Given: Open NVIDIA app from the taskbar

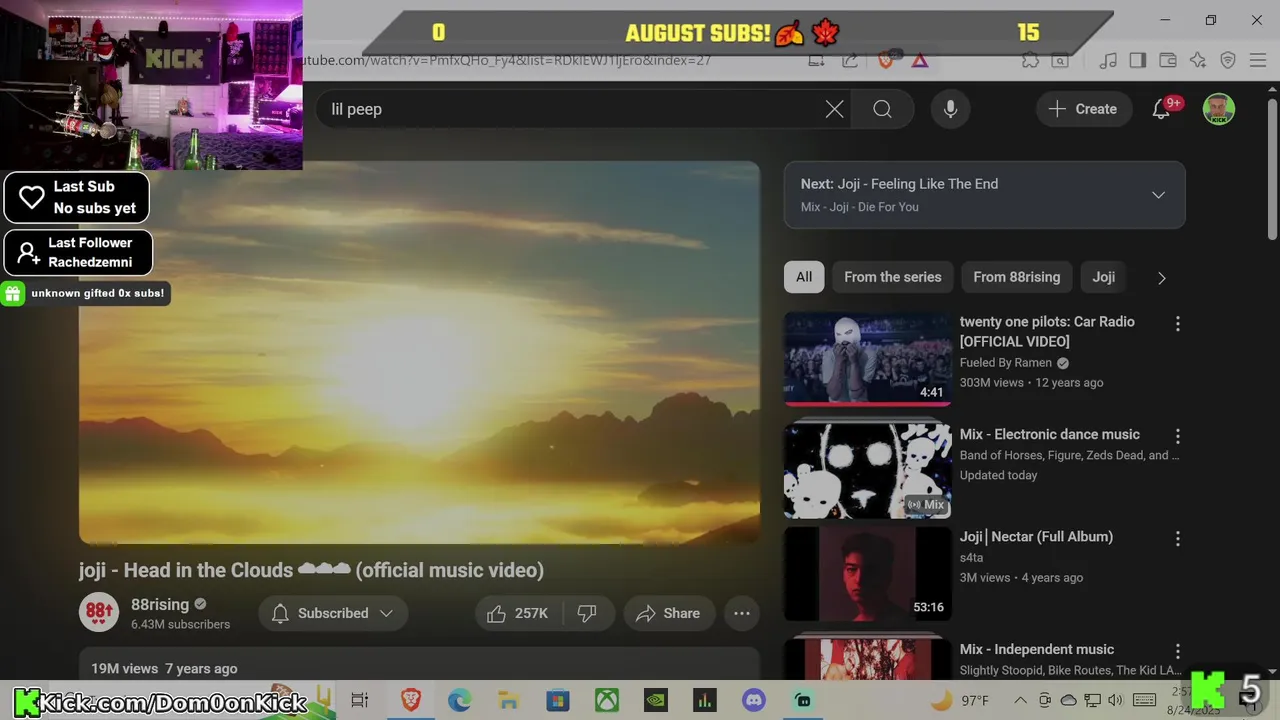Looking at the screenshot, I should pos(656,700).
